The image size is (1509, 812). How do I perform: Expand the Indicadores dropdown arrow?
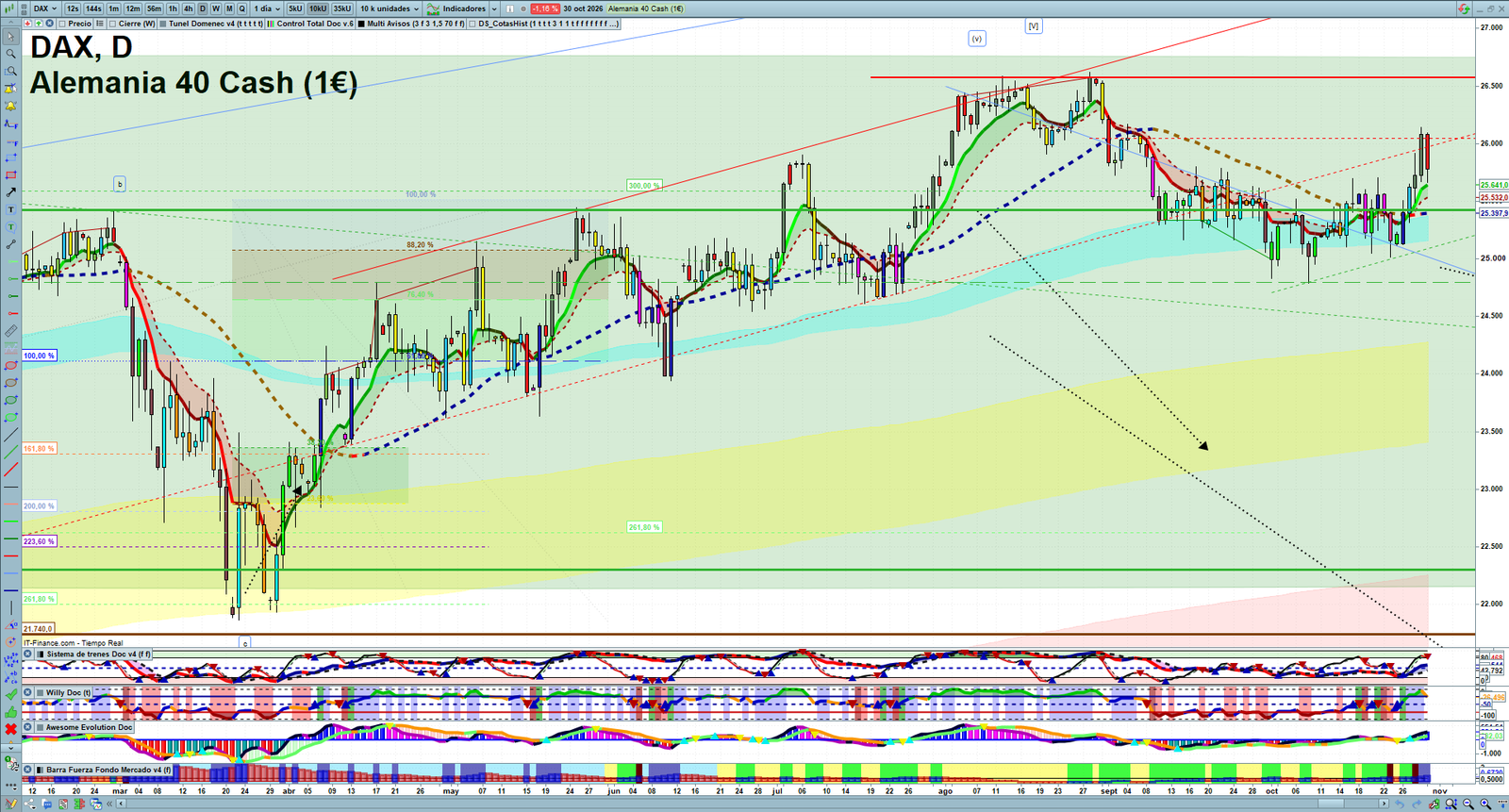point(494,8)
